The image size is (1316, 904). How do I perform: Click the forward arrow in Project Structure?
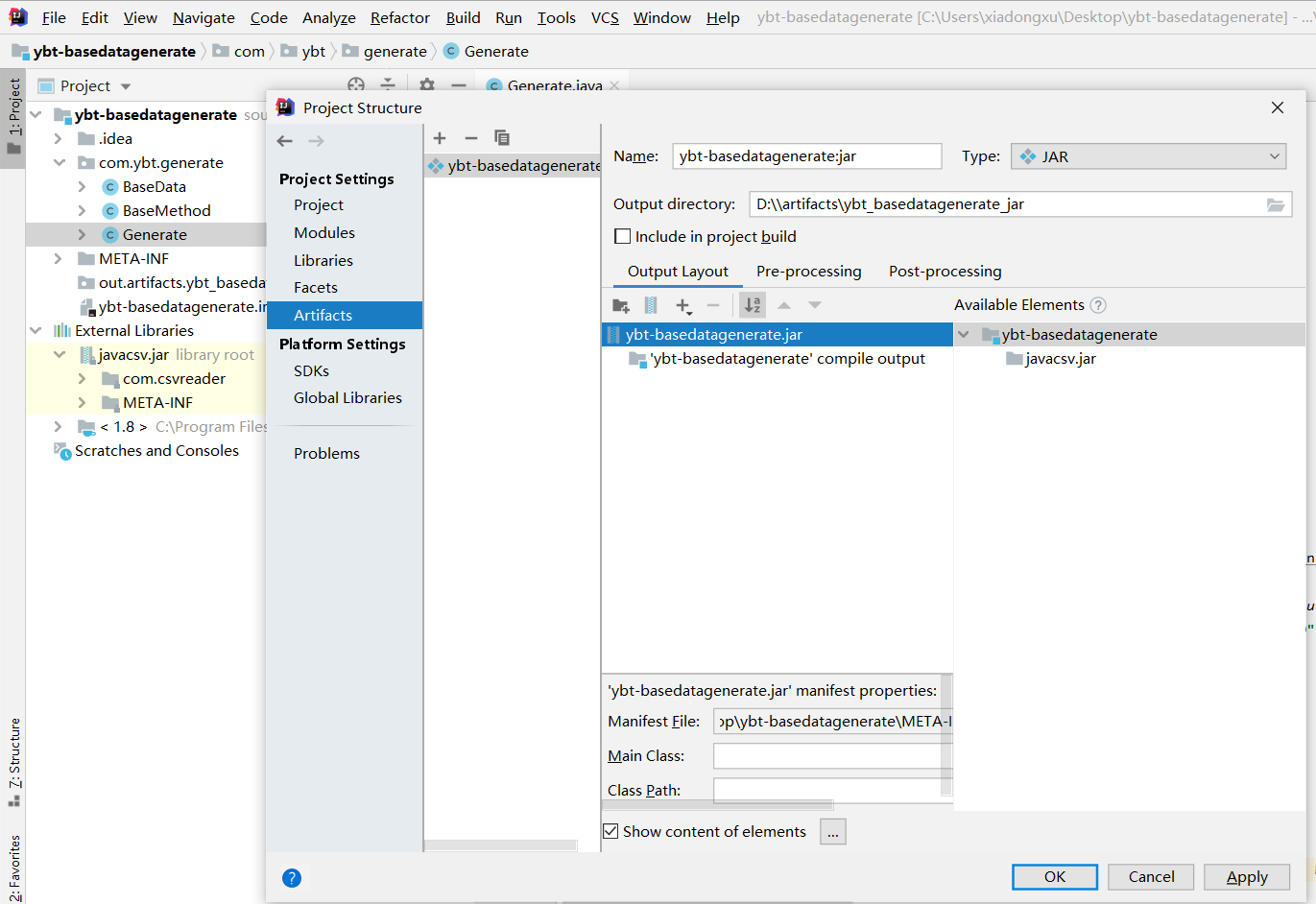pyautogui.click(x=316, y=141)
